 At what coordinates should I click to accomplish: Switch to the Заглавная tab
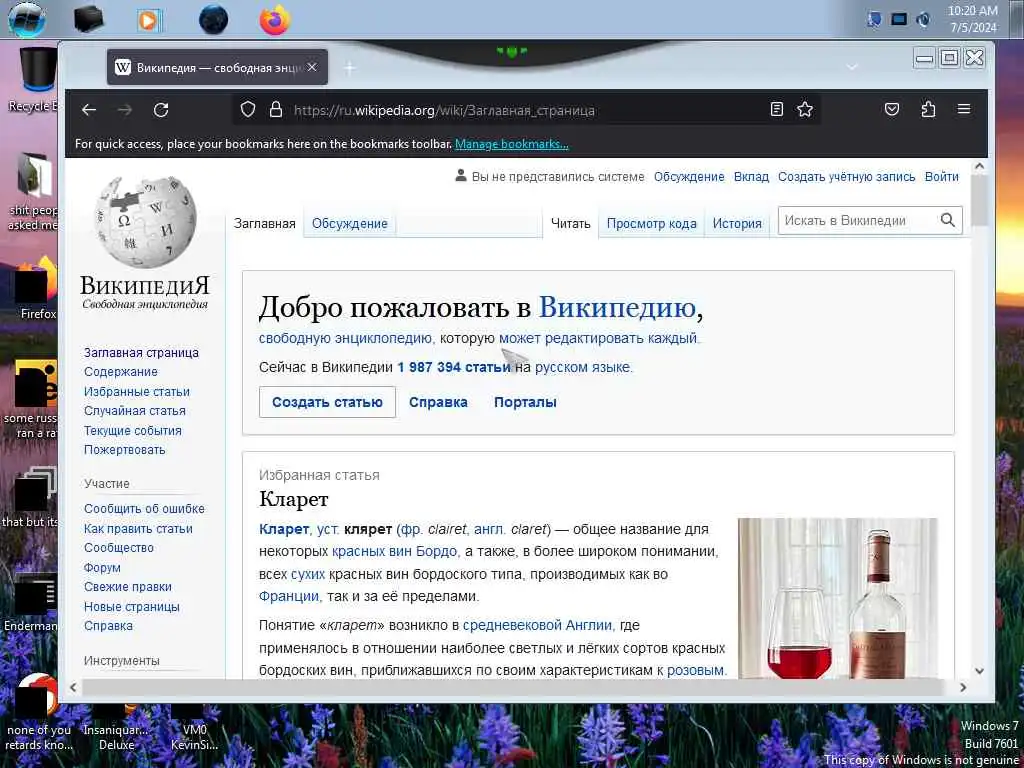264,223
